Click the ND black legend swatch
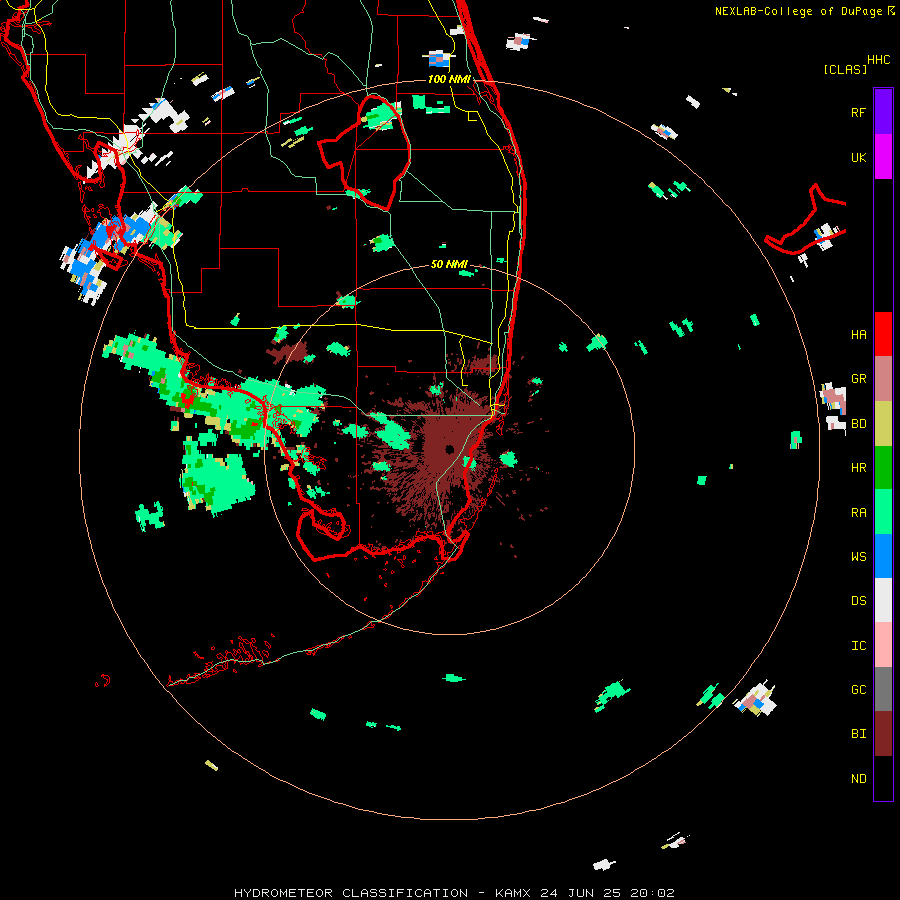Viewport: 900px width, 900px height. tap(883, 778)
